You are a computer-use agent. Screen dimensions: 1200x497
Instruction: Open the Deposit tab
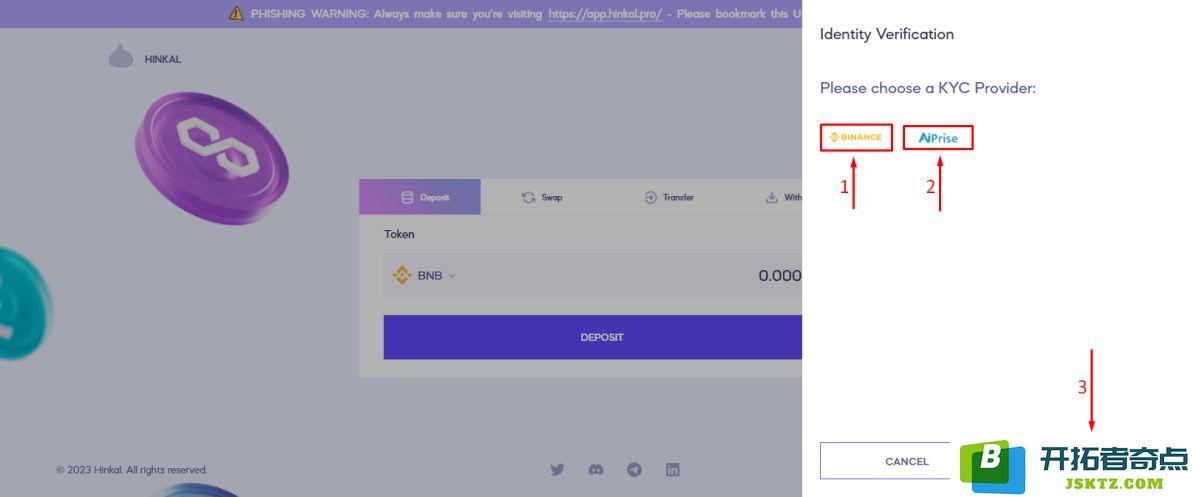coord(420,197)
